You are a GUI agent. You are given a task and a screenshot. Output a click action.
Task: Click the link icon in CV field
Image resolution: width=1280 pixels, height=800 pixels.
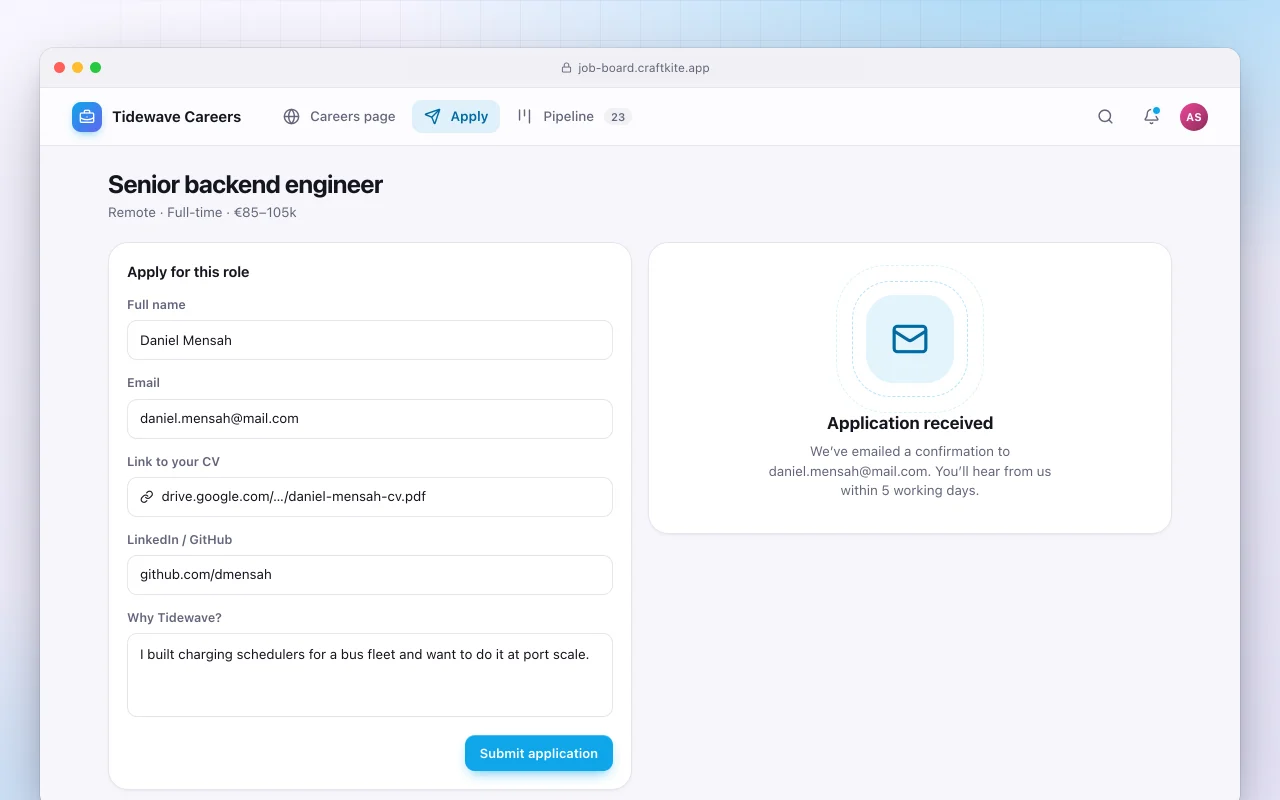coord(147,497)
